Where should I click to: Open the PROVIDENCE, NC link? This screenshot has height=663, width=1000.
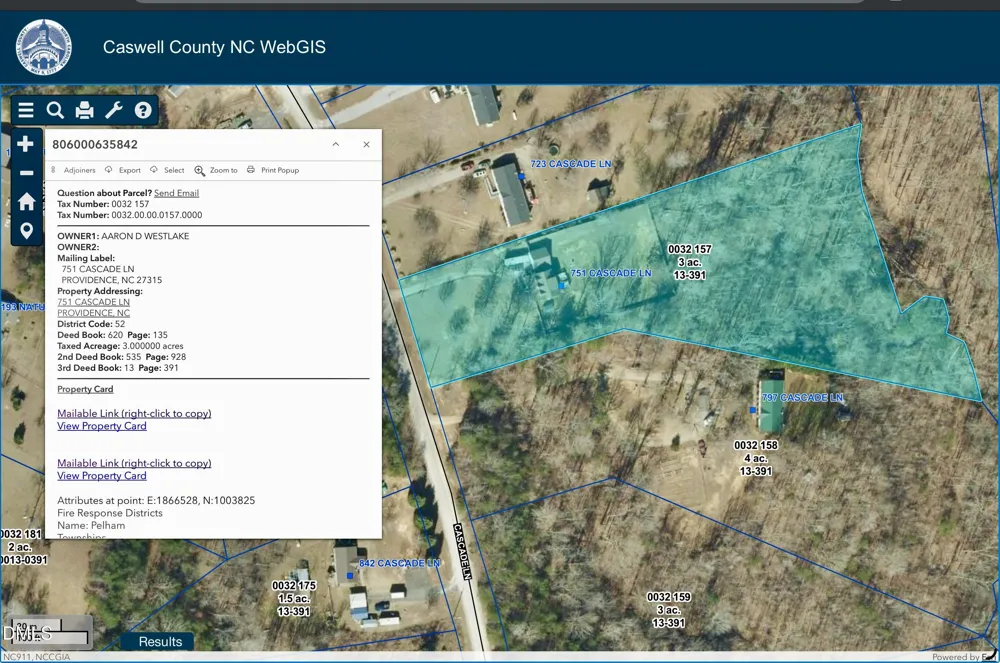pyautogui.click(x=93, y=312)
